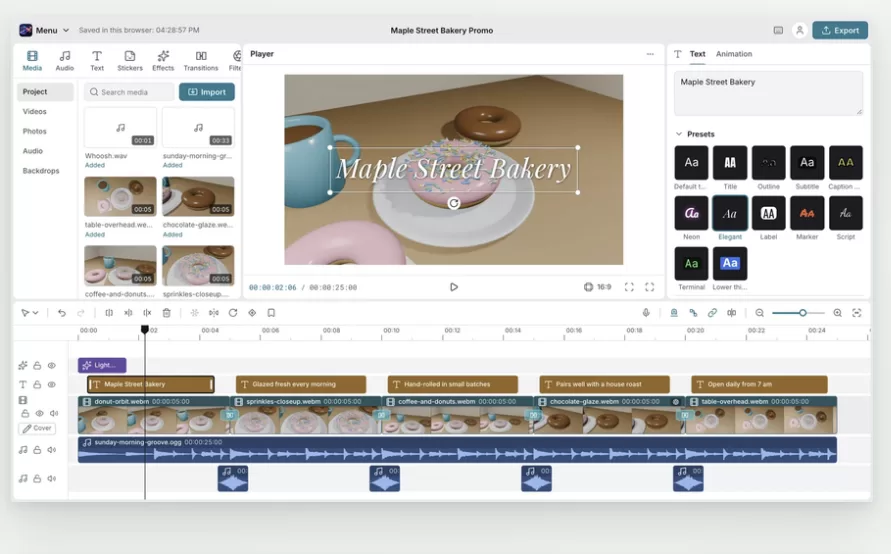Select the Text tab in properties panel
The image size is (891, 554).
pos(697,54)
